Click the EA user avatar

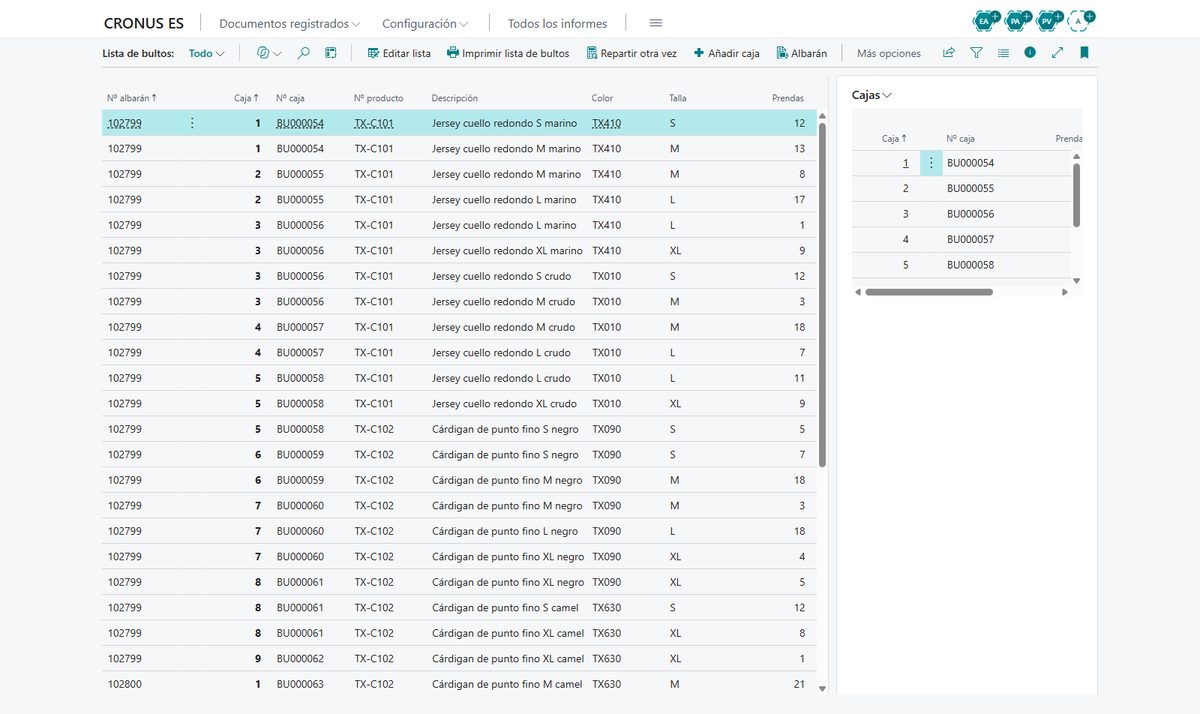(x=985, y=20)
